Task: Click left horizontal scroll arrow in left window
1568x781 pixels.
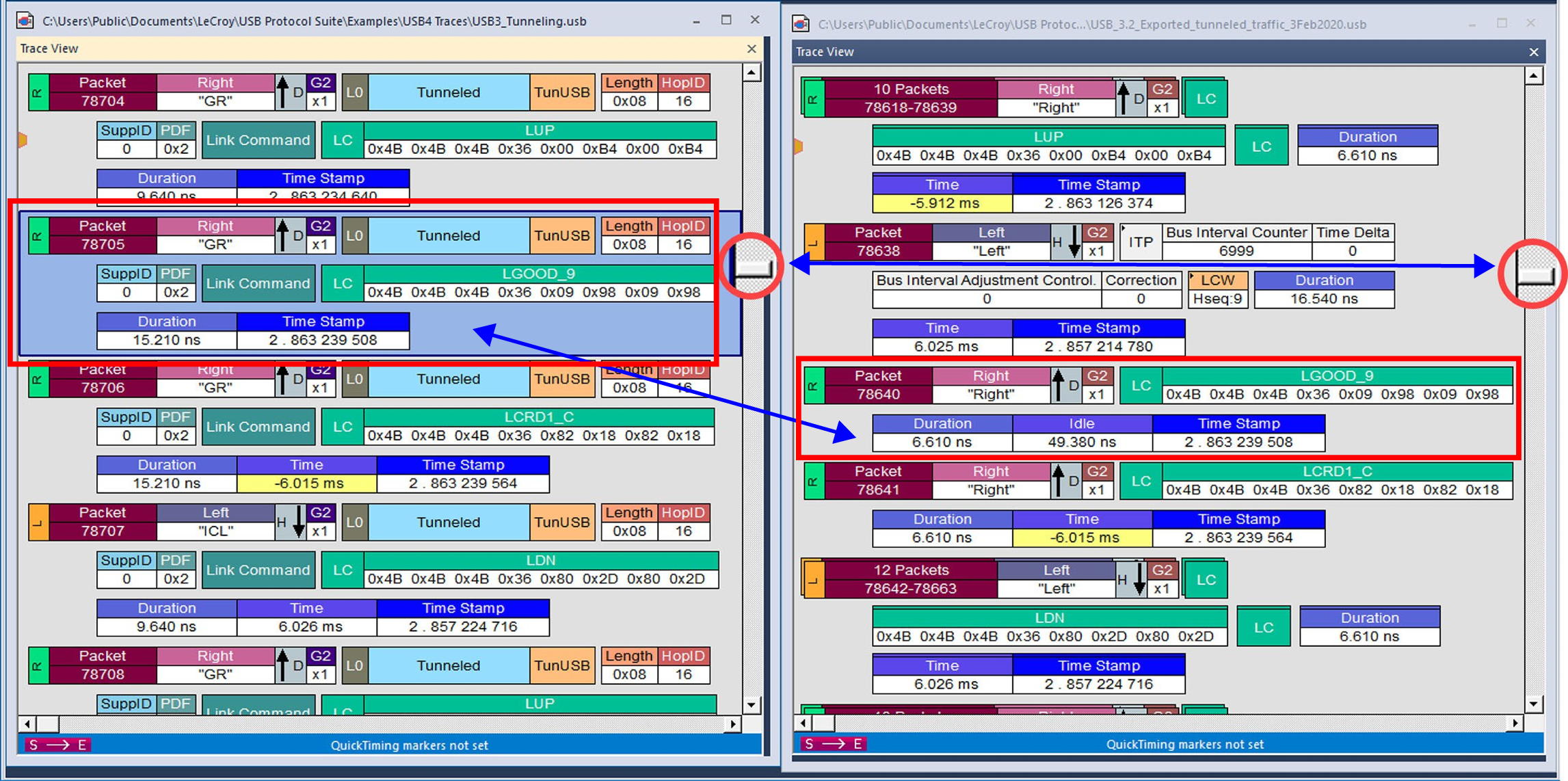Action: [x=27, y=724]
